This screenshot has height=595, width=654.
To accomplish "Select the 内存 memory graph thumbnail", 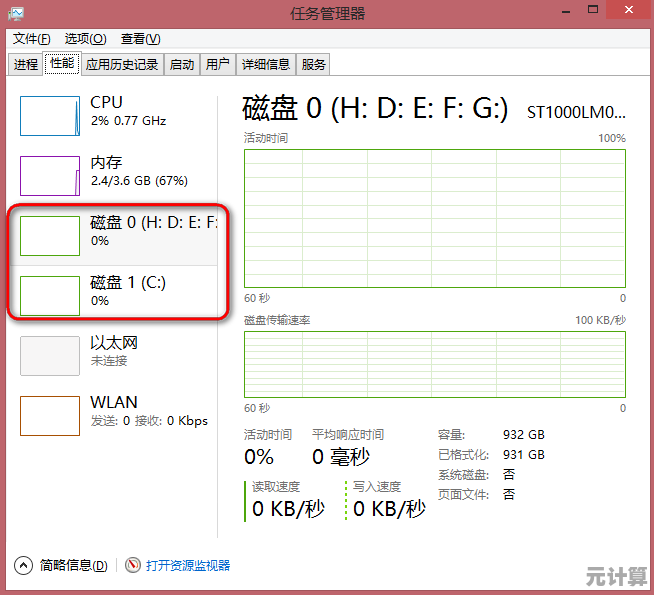I will point(50,176).
